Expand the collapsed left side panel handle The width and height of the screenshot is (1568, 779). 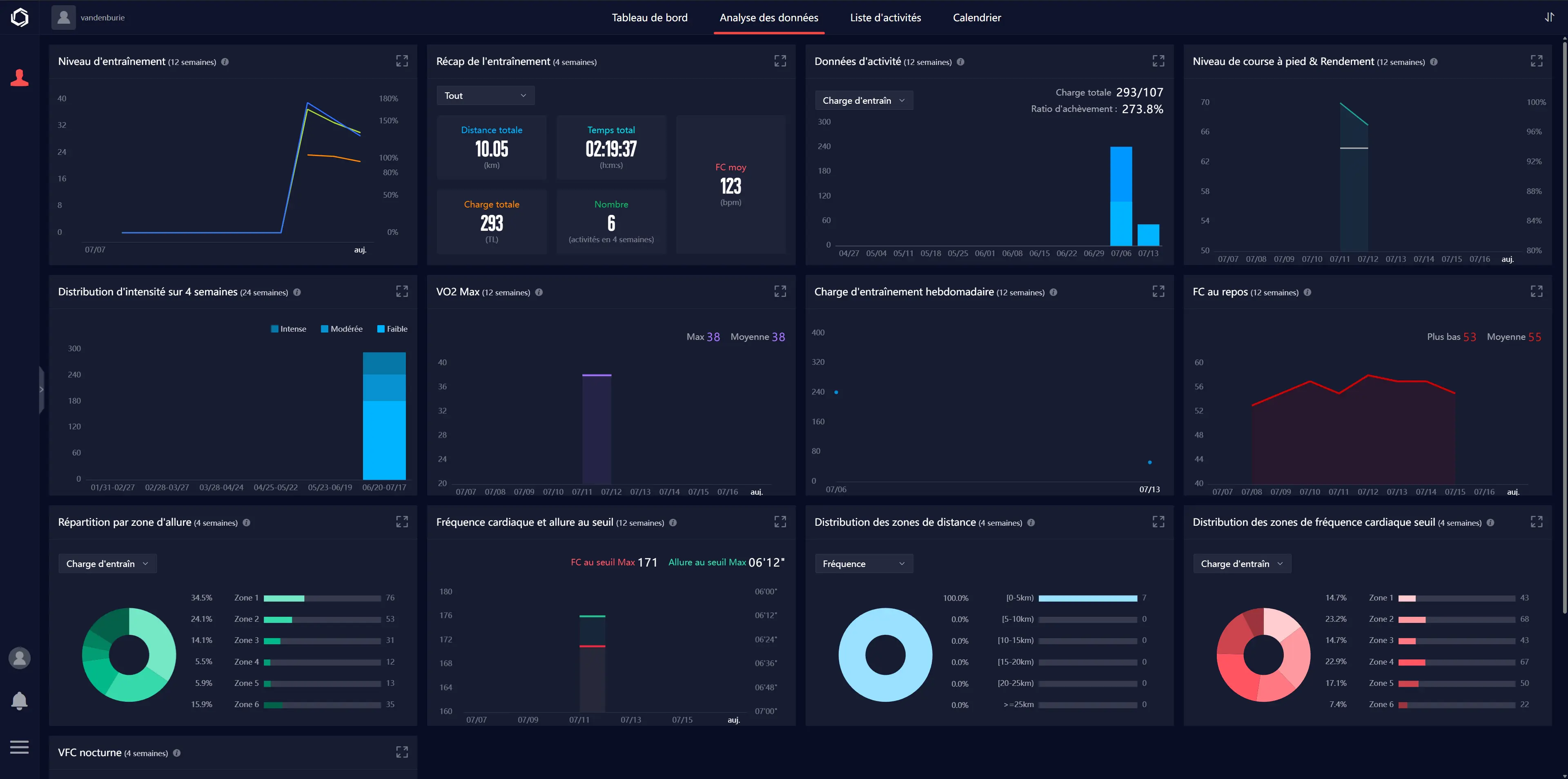[x=41, y=390]
